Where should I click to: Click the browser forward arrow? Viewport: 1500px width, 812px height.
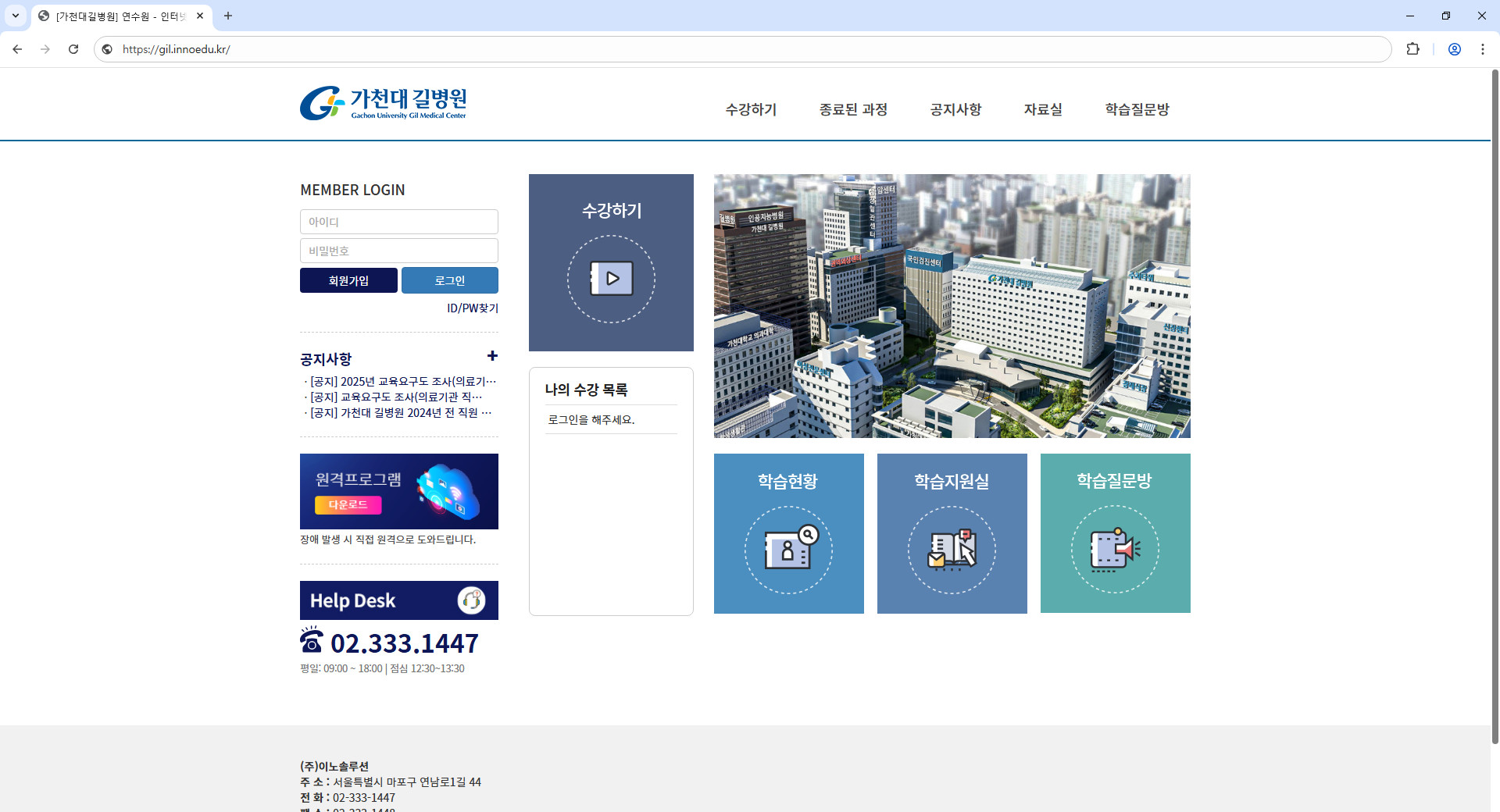45,49
